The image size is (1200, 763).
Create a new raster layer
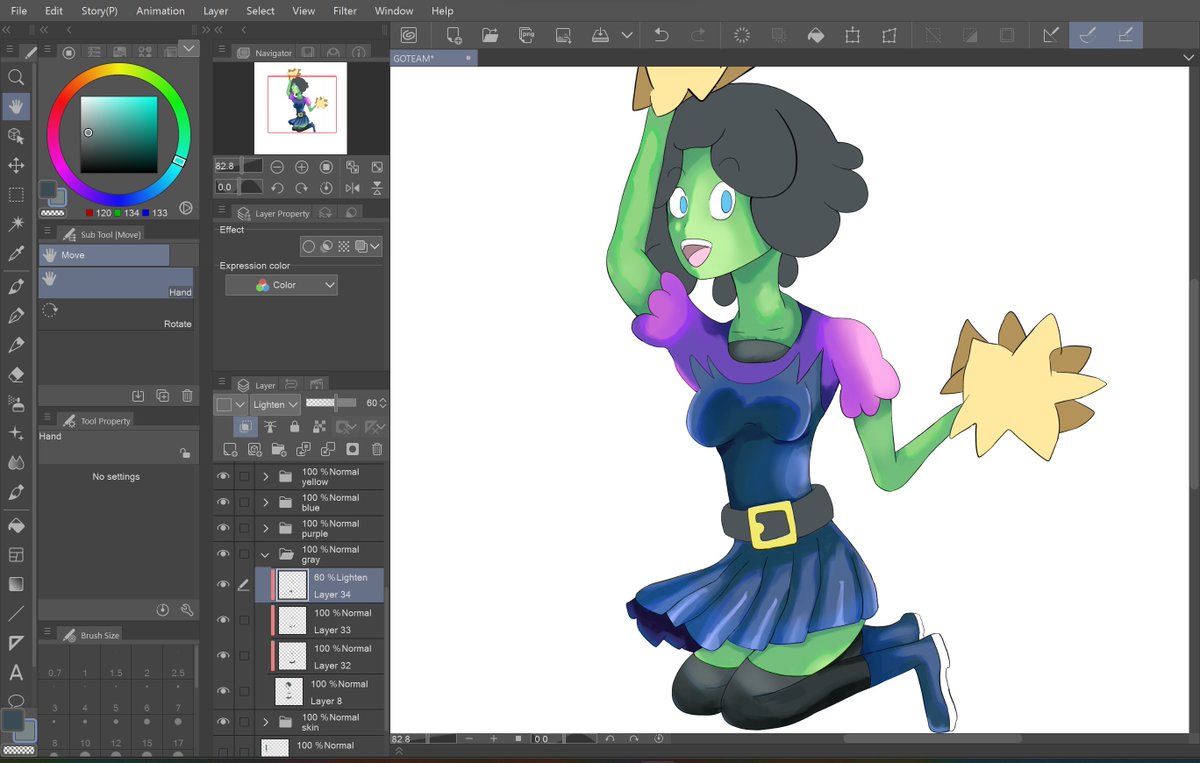pyautogui.click(x=230, y=450)
